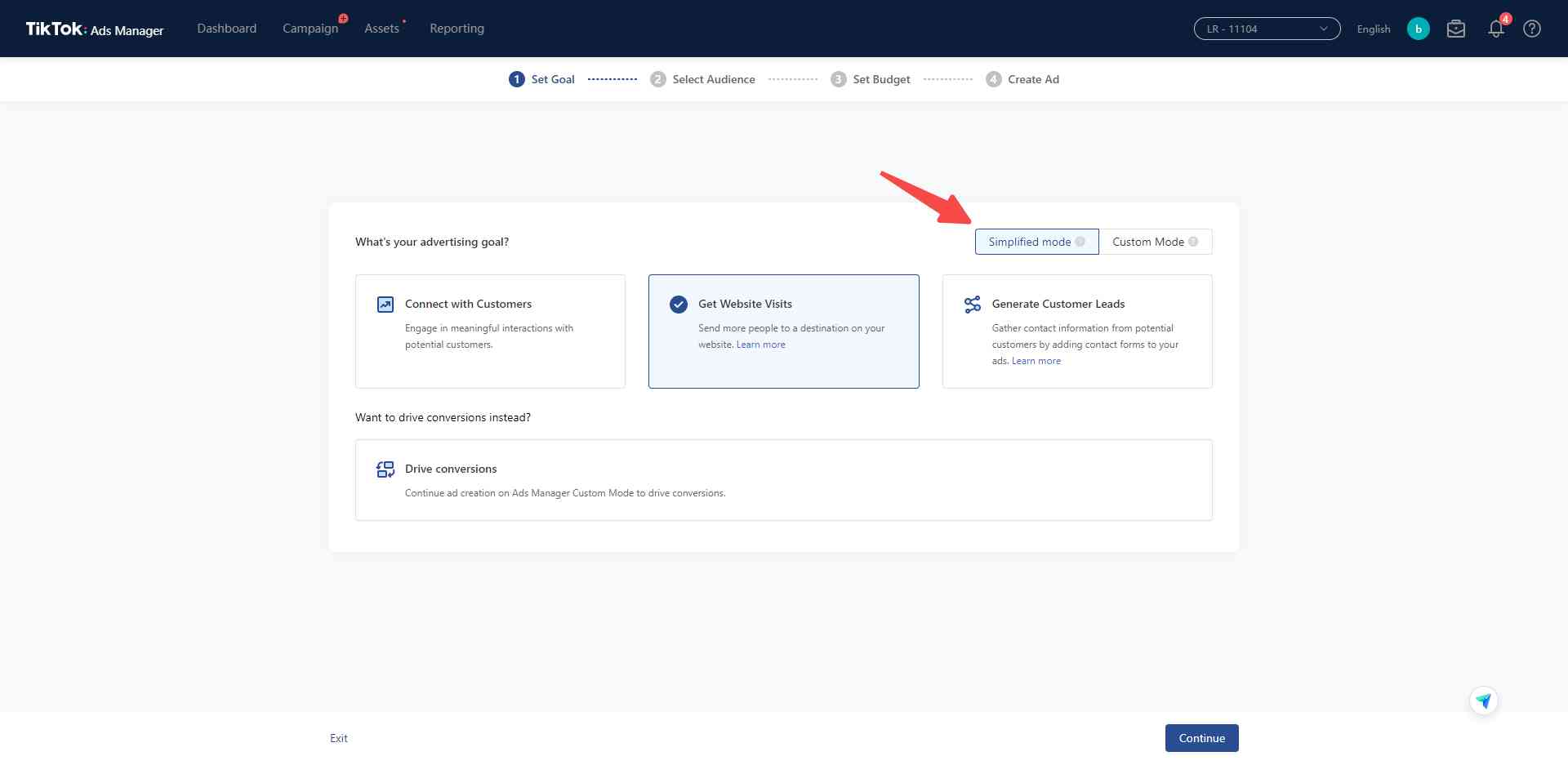Click the paper plane feedback floating icon
This screenshot has width=1568, height=765.
pyautogui.click(x=1483, y=701)
